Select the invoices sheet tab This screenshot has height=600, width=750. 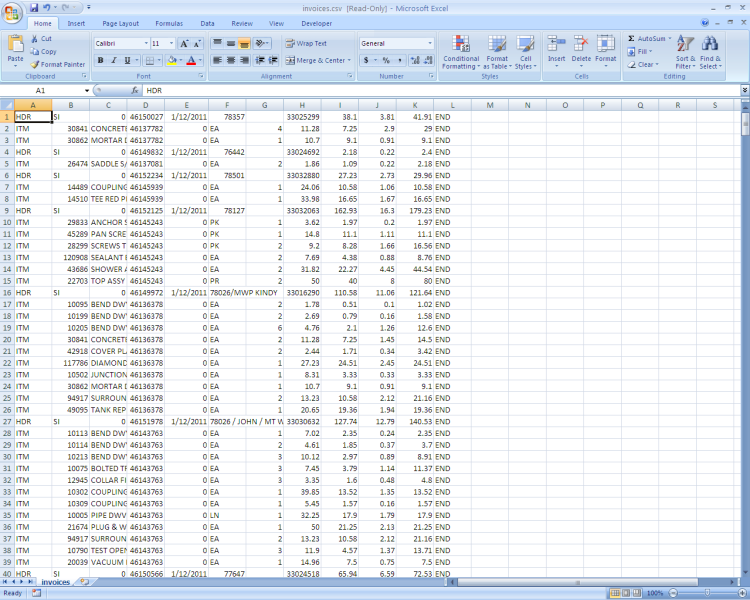coord(55,582)
